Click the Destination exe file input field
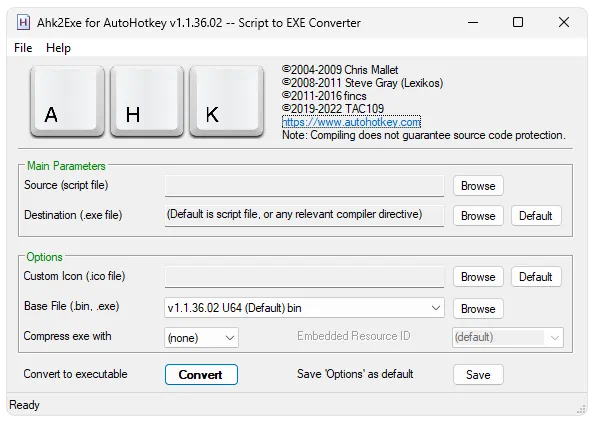596x423 pixels. point(304,216)
